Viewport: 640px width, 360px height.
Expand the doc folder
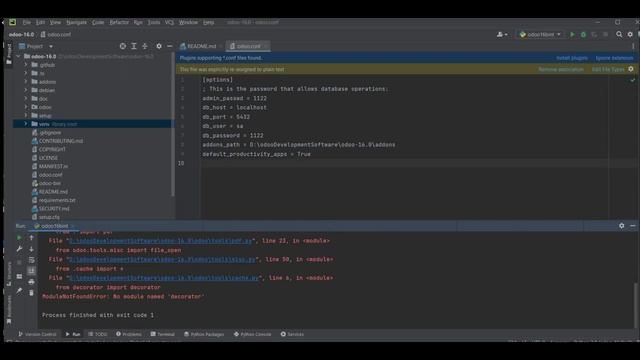point(26,98)
